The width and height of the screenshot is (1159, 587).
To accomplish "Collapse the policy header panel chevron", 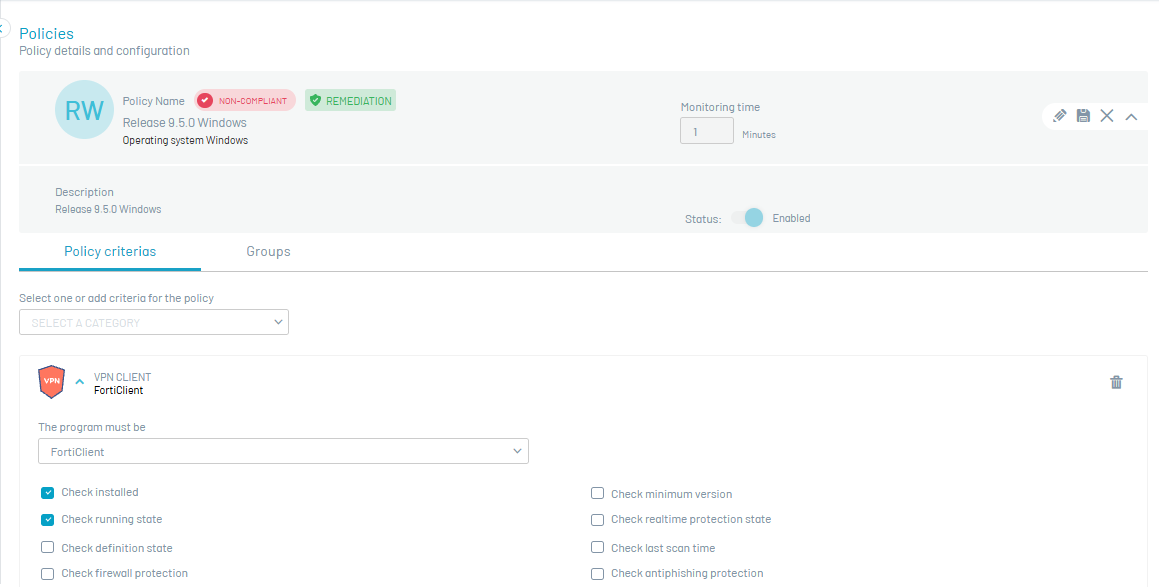I will (x=1131, y=116).
